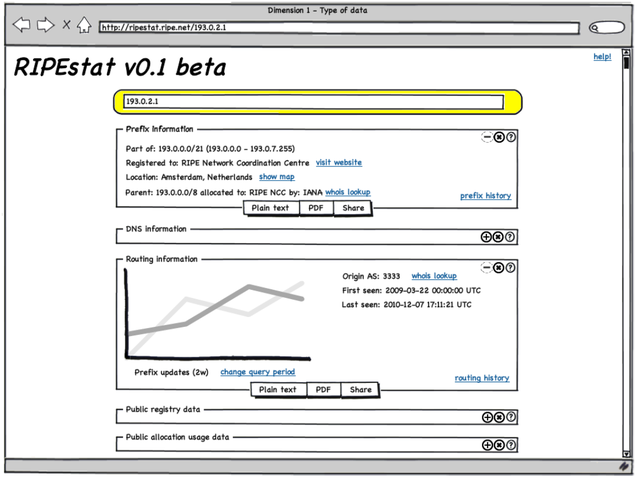The height and width of the screenshot is (481, 640).
Task: Open the change query period link
Action: pyautogui.click(x=258, y=372)
